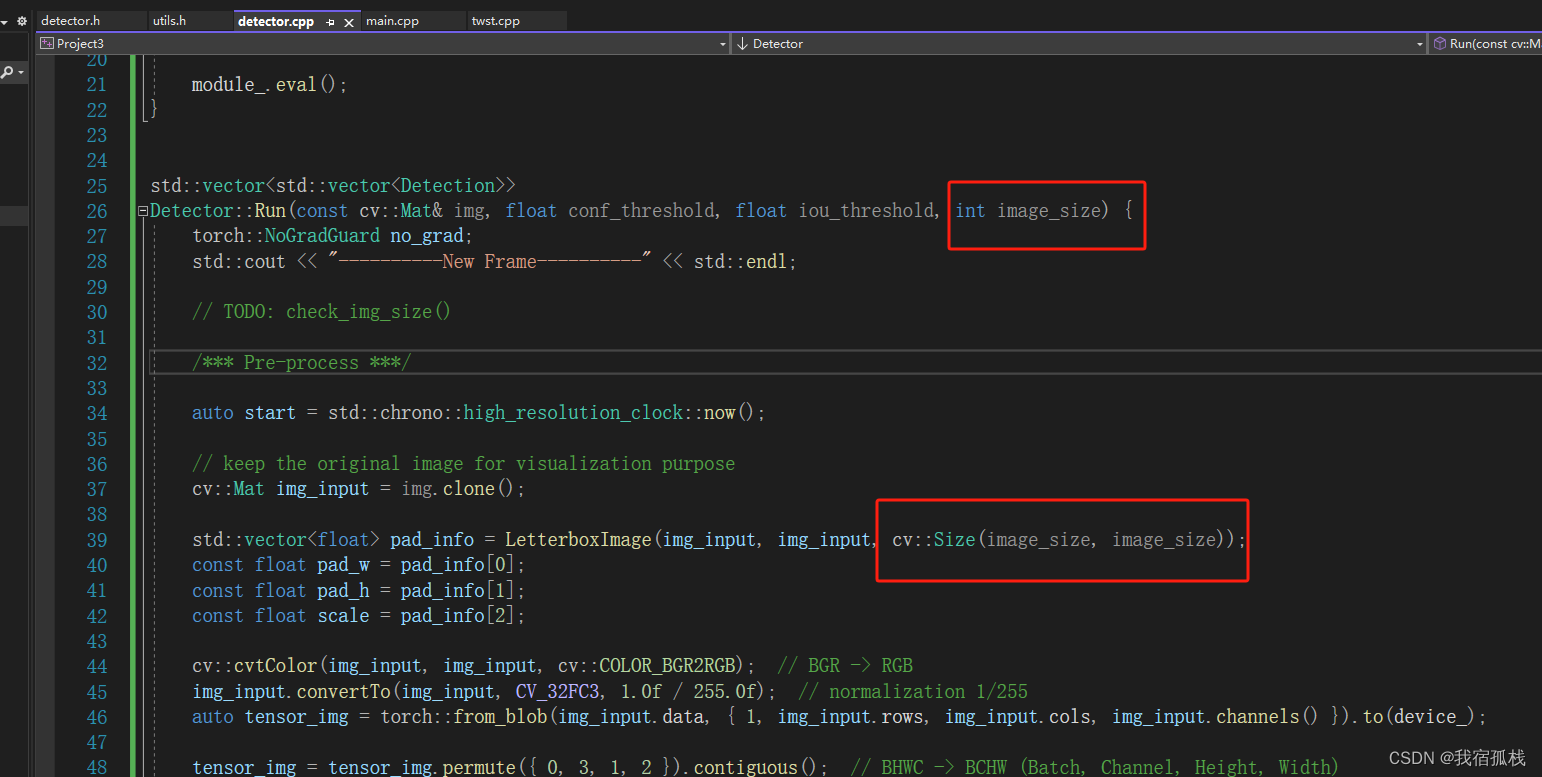Click the "// normalization 1/255" comment
The width and height of the screenshot is (1542, 777).
point(913,692)
